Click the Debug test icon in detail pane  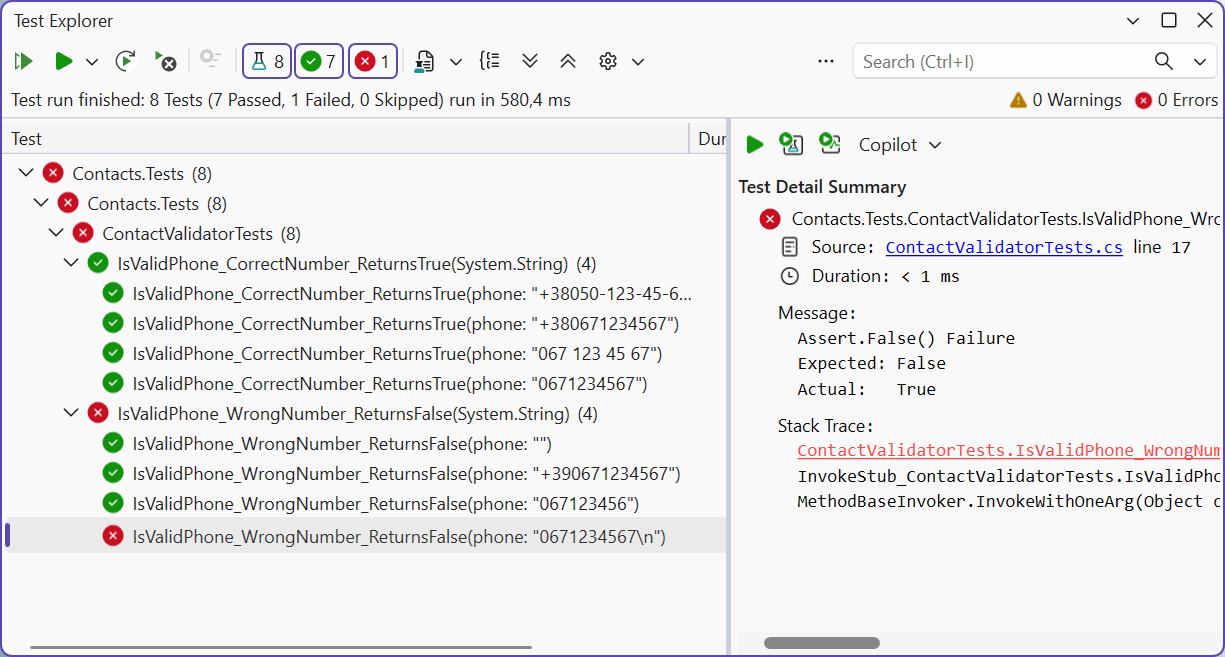click(792, 144)
